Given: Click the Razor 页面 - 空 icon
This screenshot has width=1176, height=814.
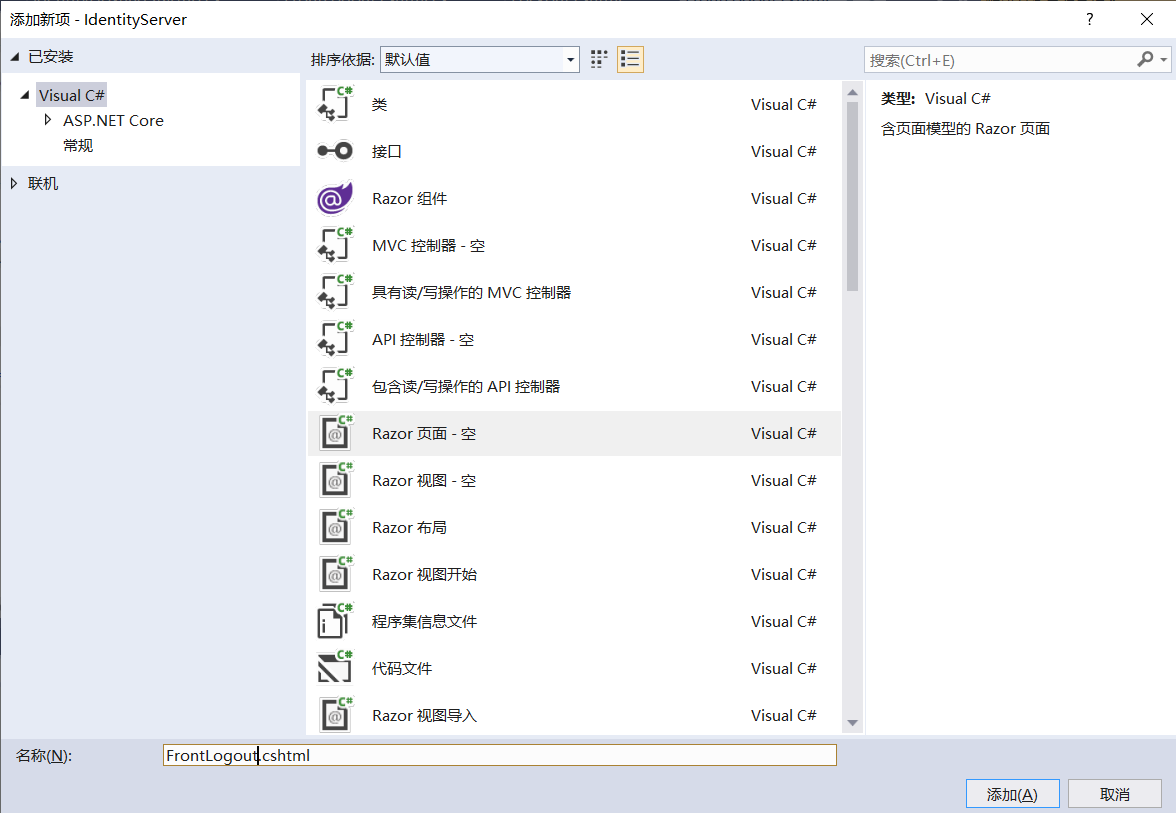Looking at the screenshot, I should 334,433.
